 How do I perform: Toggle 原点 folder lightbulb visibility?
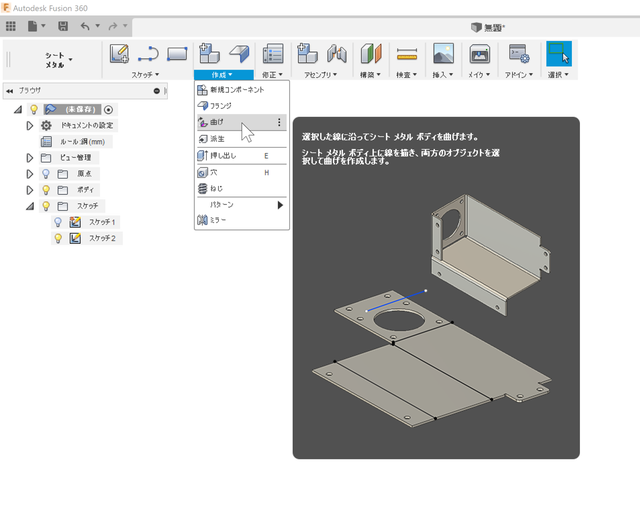coord(46,174)
